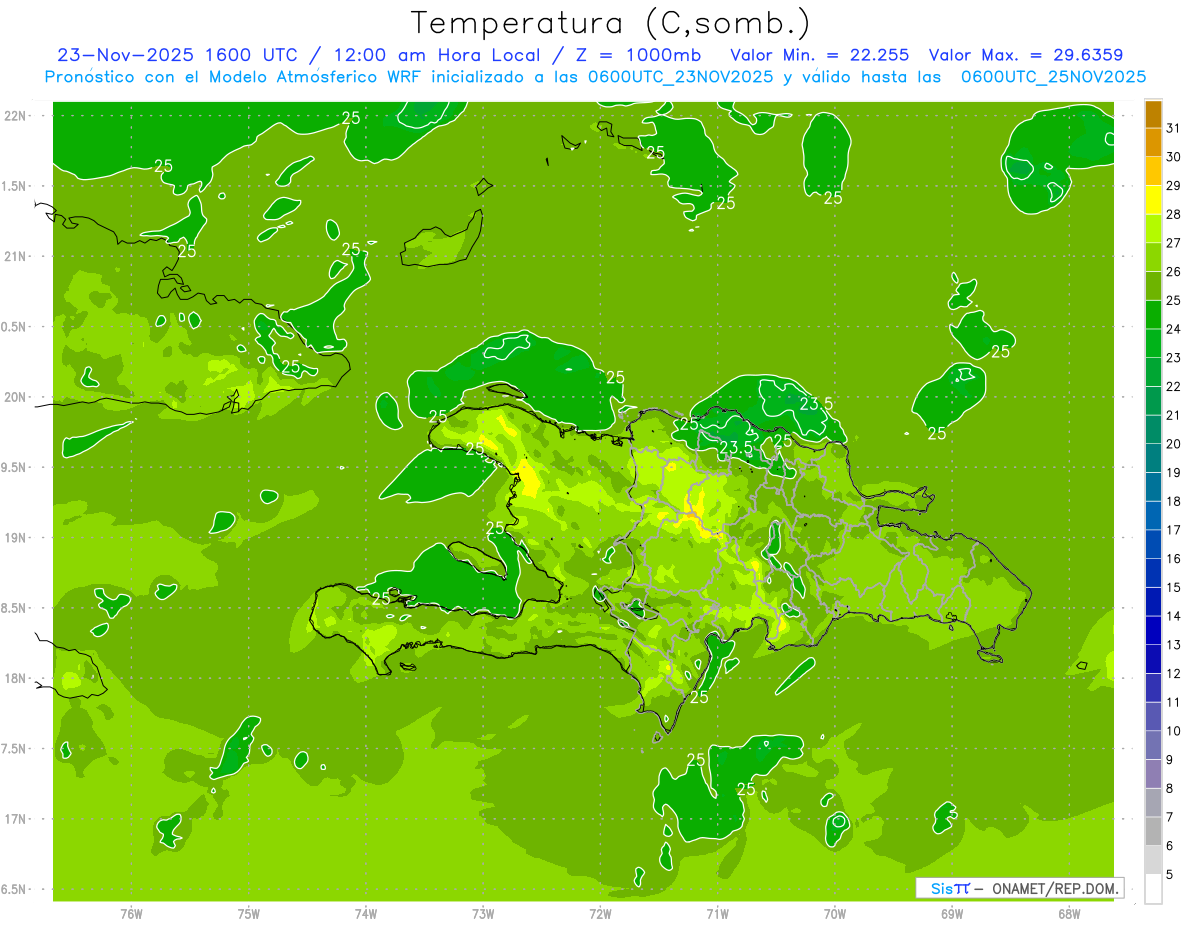Image resolution: width=1200 pixels, height=927 pixels.
Task: Select the purple colorbar segment between 9 and 10
Action: pyautogui.click(x=1153, y=745)
